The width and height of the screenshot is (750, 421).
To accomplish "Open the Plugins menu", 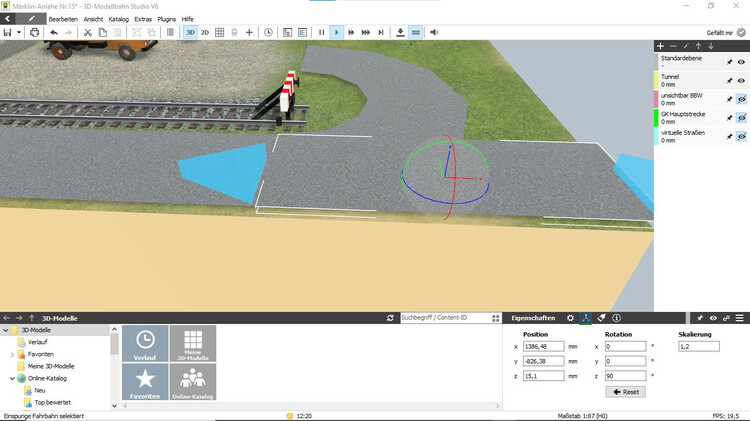I will 166,19.
